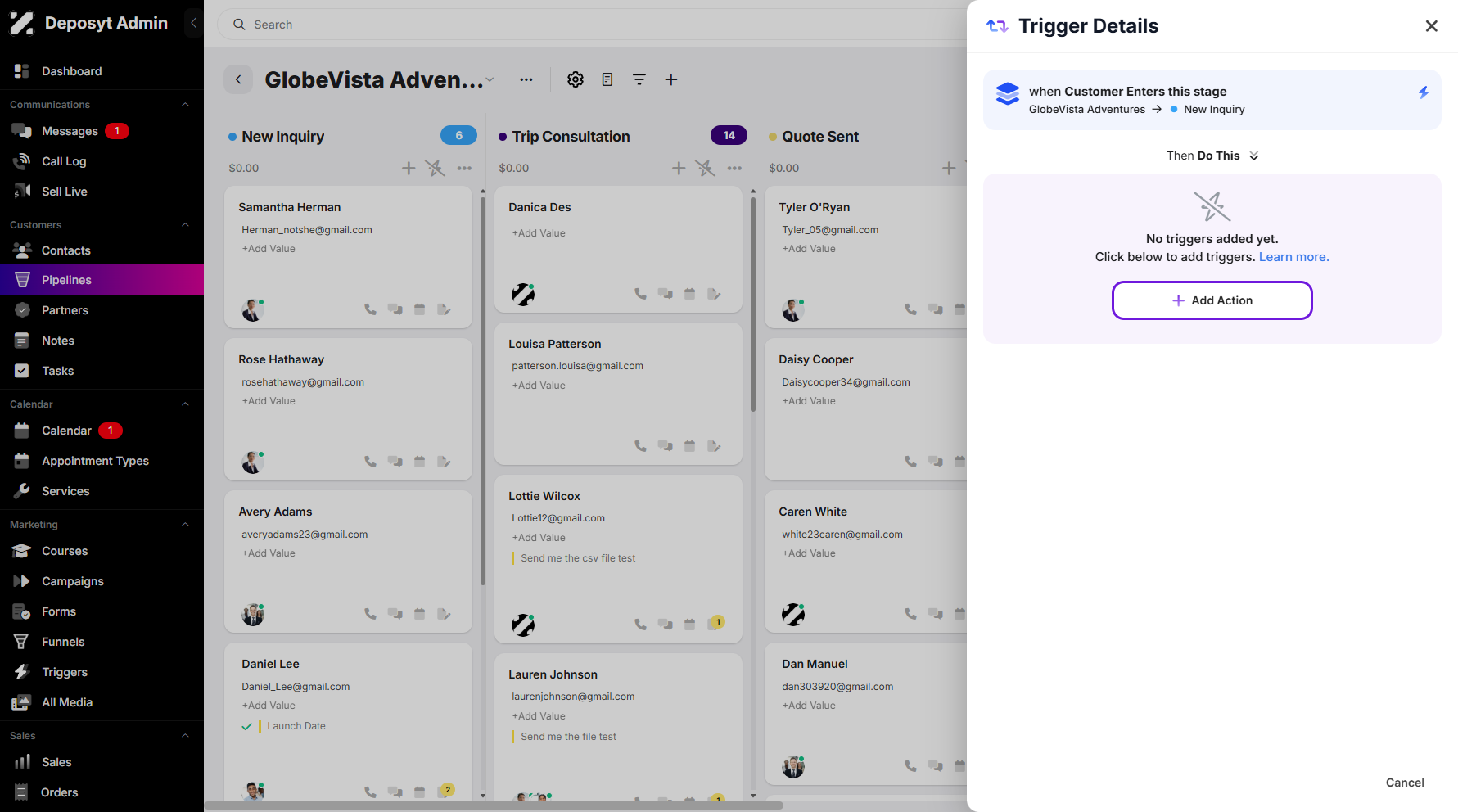Click Tyler O'Ryan's assignee avatar
Viewport: 1458px width, 812px height.
click(792, 309)
